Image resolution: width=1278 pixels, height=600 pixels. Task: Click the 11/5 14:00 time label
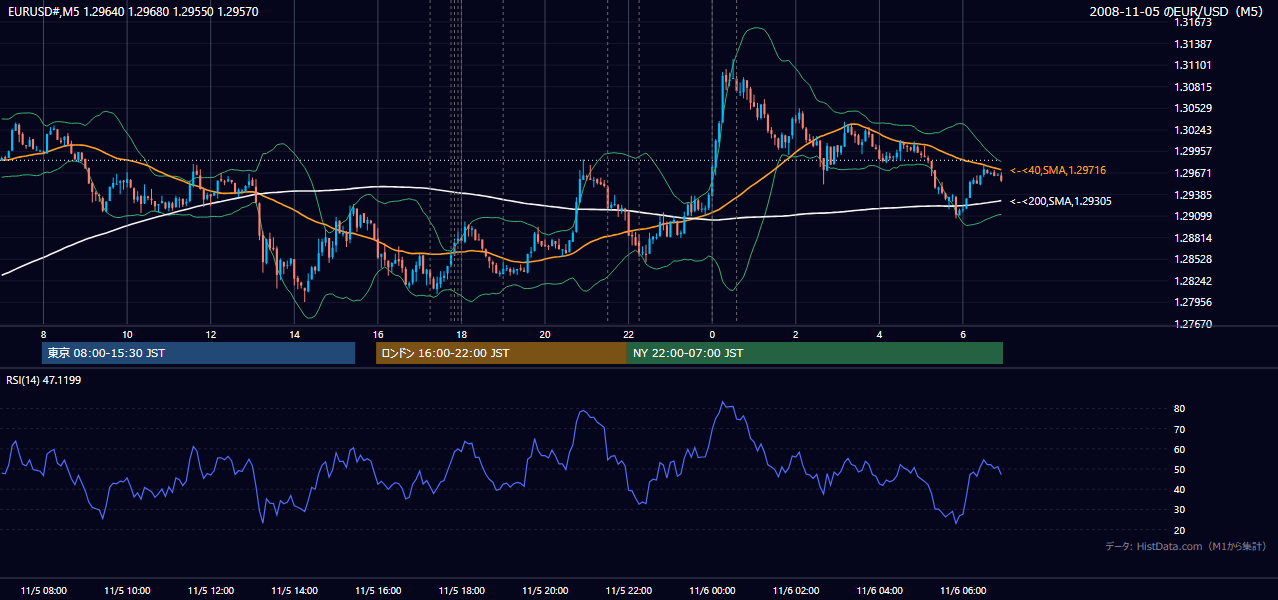pyautogui.click(x=294, y=591)
